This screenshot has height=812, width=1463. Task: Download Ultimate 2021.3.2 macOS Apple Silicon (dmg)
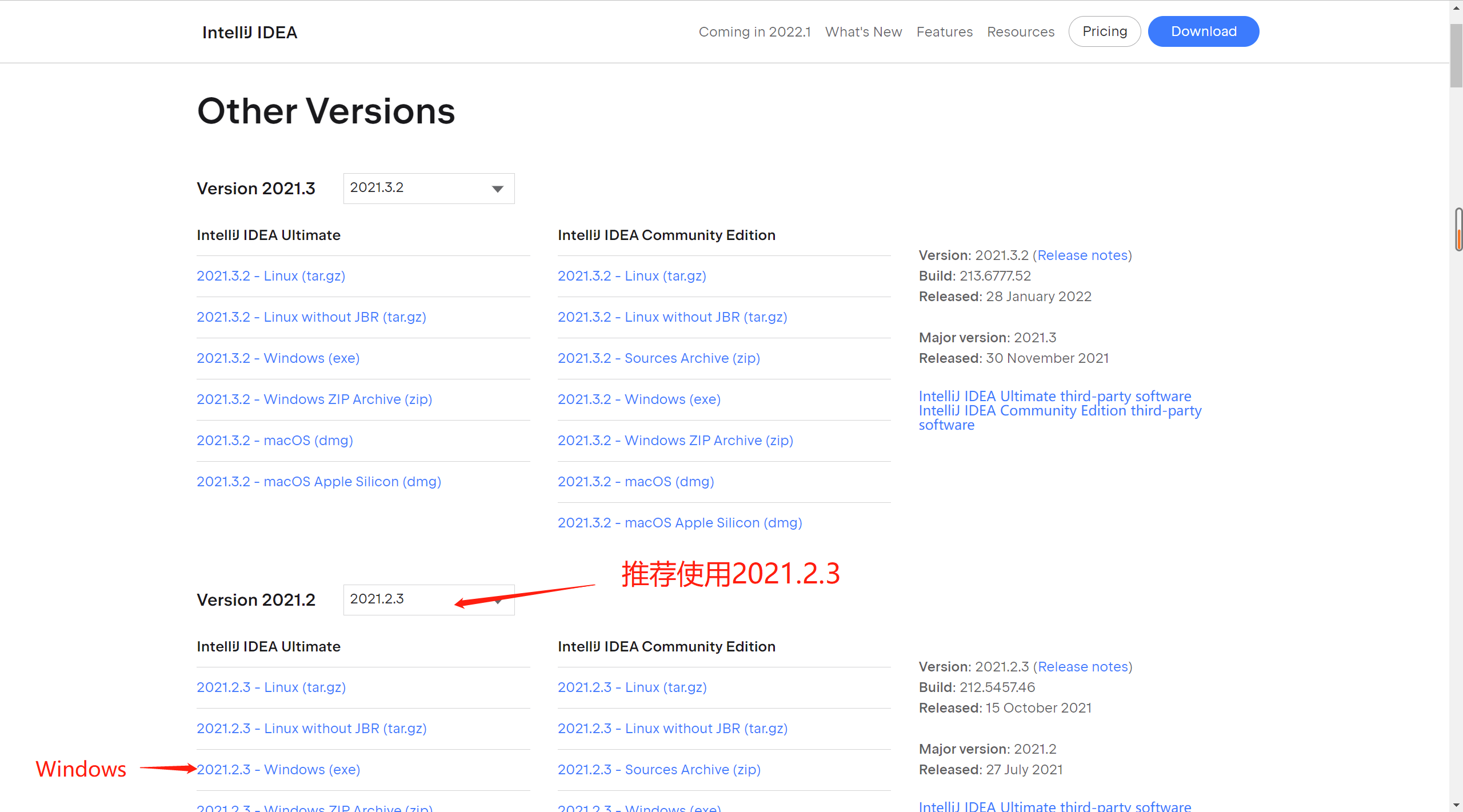coord(318,482)
